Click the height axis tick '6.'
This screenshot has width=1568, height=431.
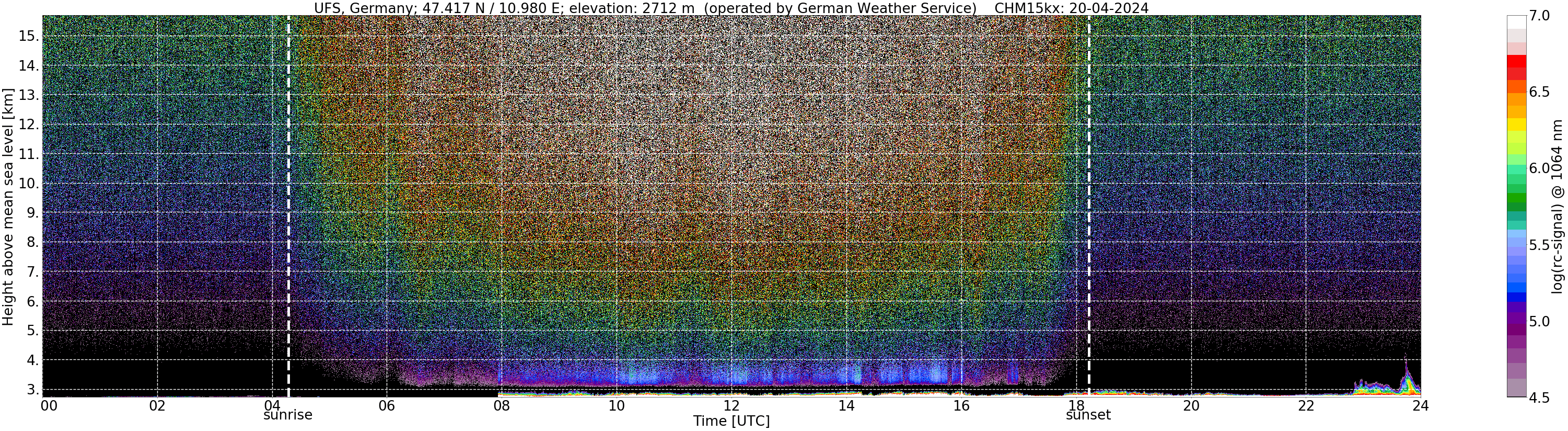[33, 301]
